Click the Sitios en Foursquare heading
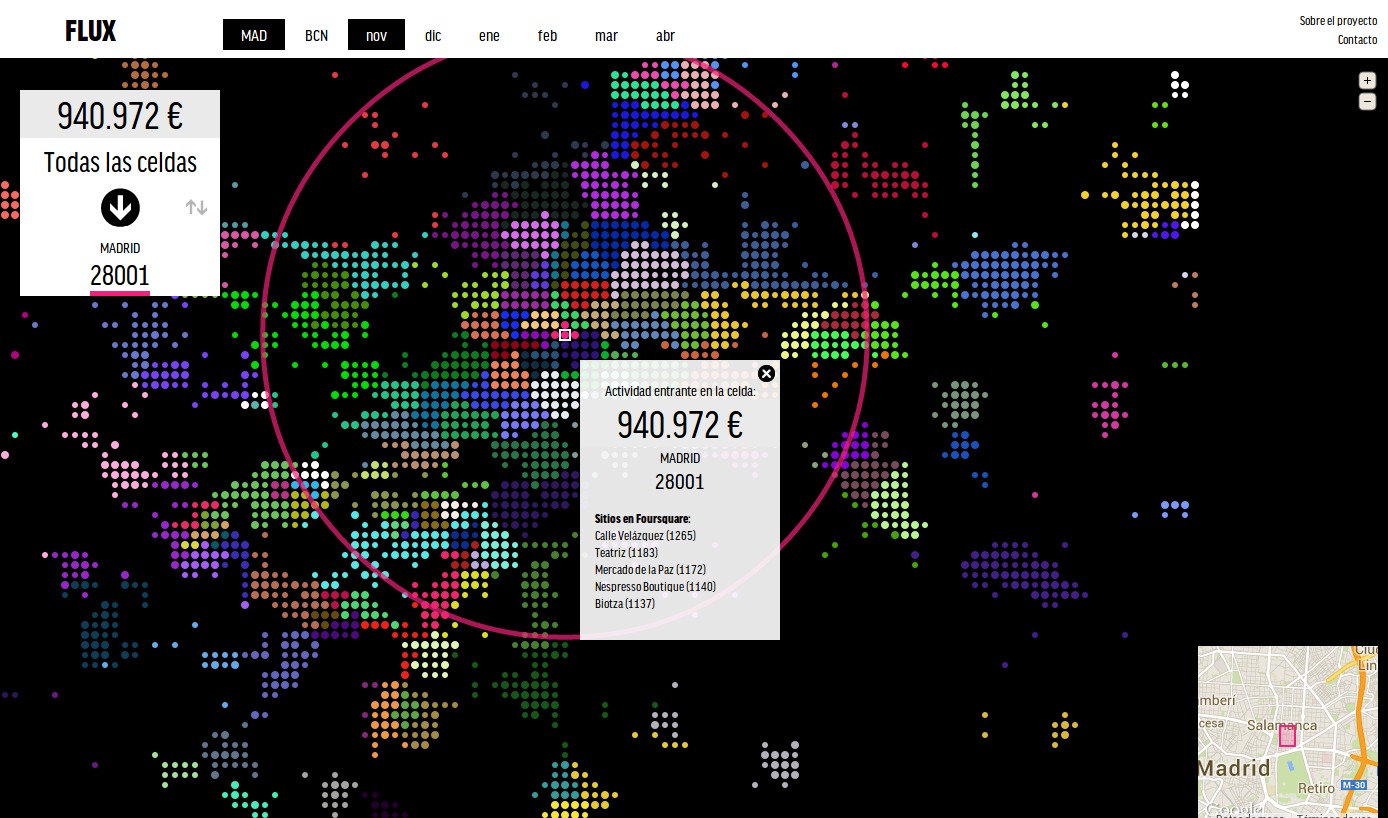This screenshot has height=818, width=1388. [642, 518]
